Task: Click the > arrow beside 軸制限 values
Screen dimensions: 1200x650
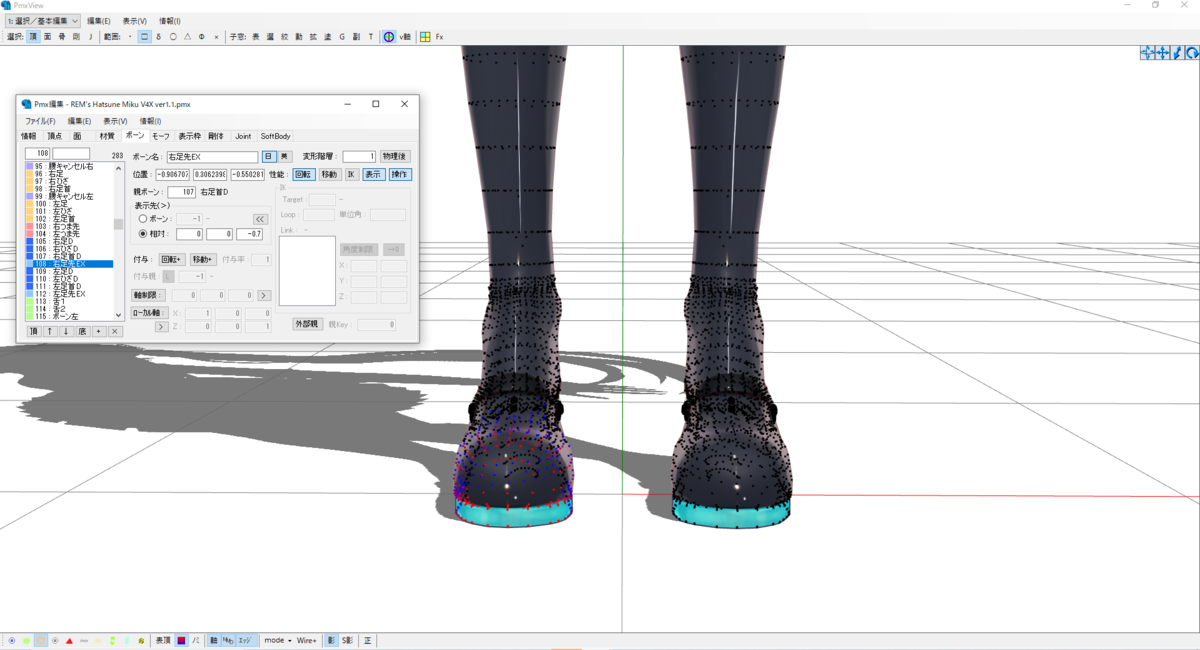Action: (x=264, y=296)
